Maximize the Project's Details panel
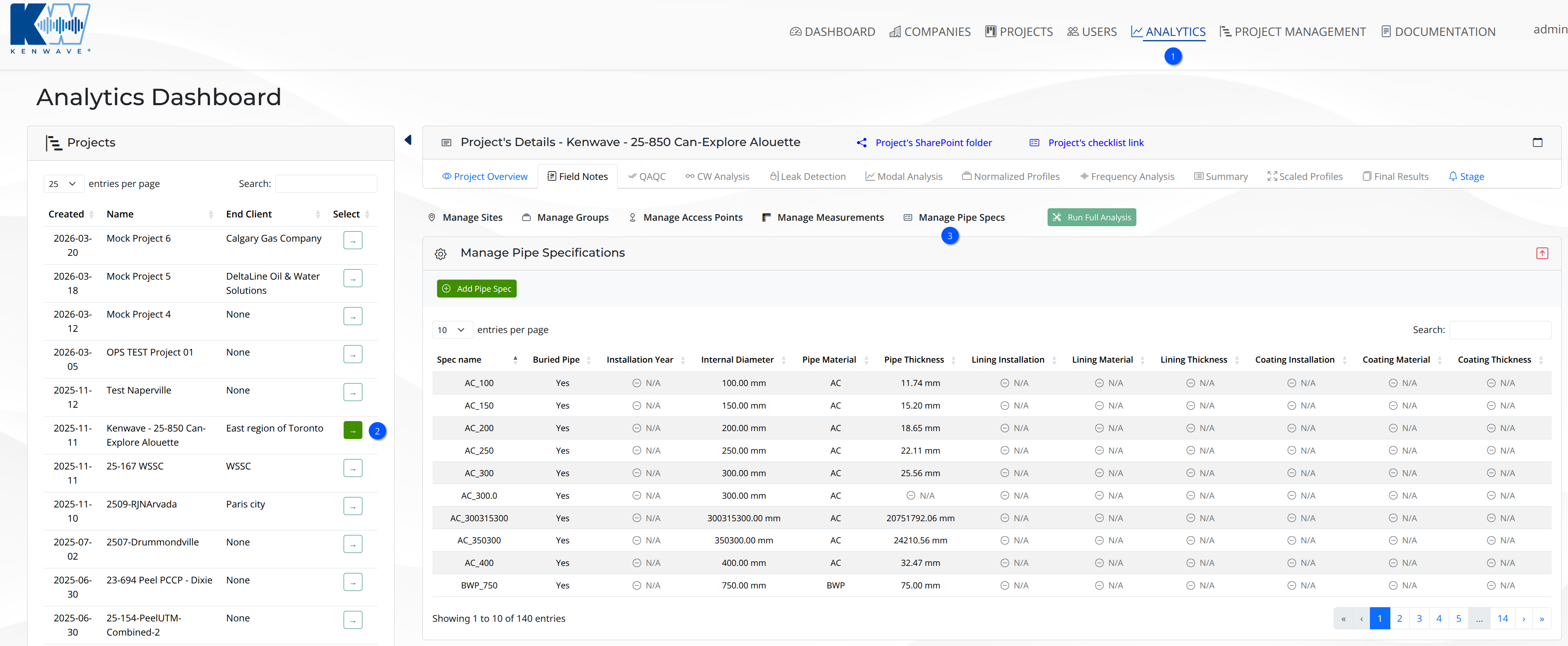The image size is (1568, 646). [x=1537, y=142]
